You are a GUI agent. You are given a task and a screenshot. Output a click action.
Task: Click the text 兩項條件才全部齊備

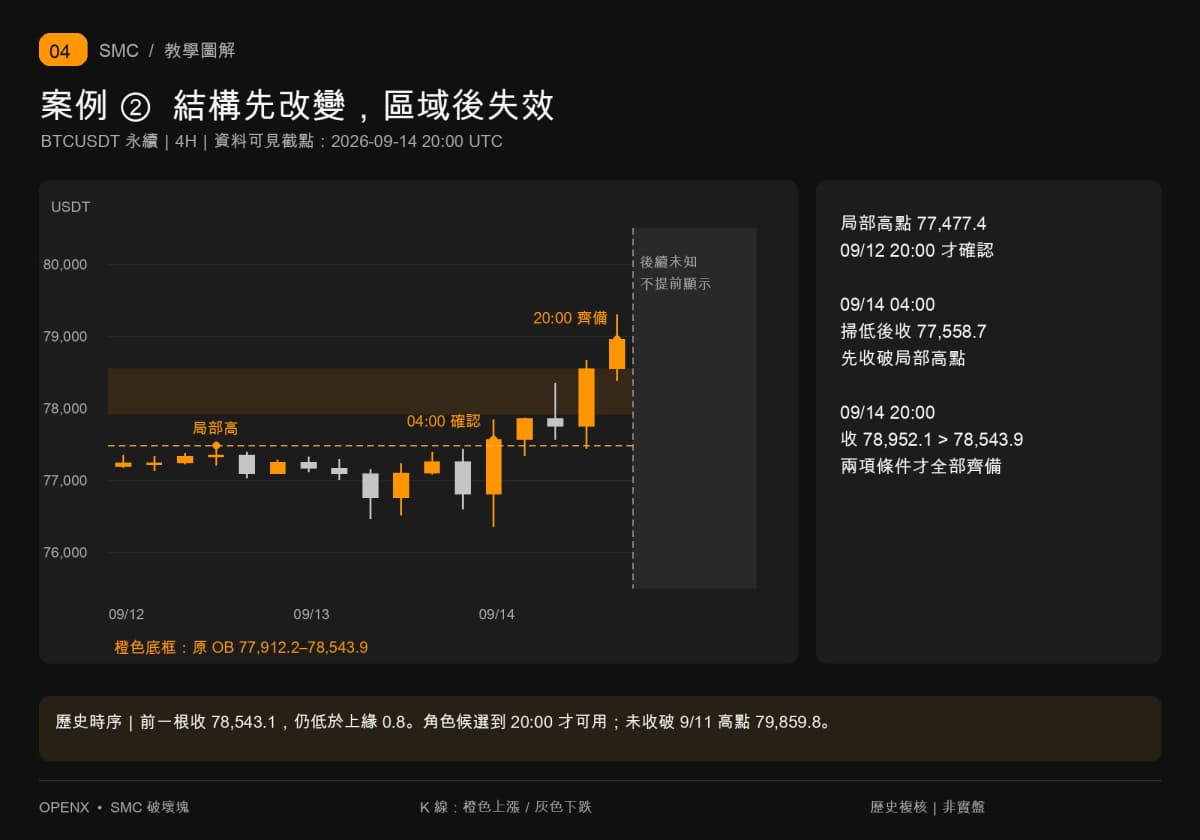click(x=921, y=466)
